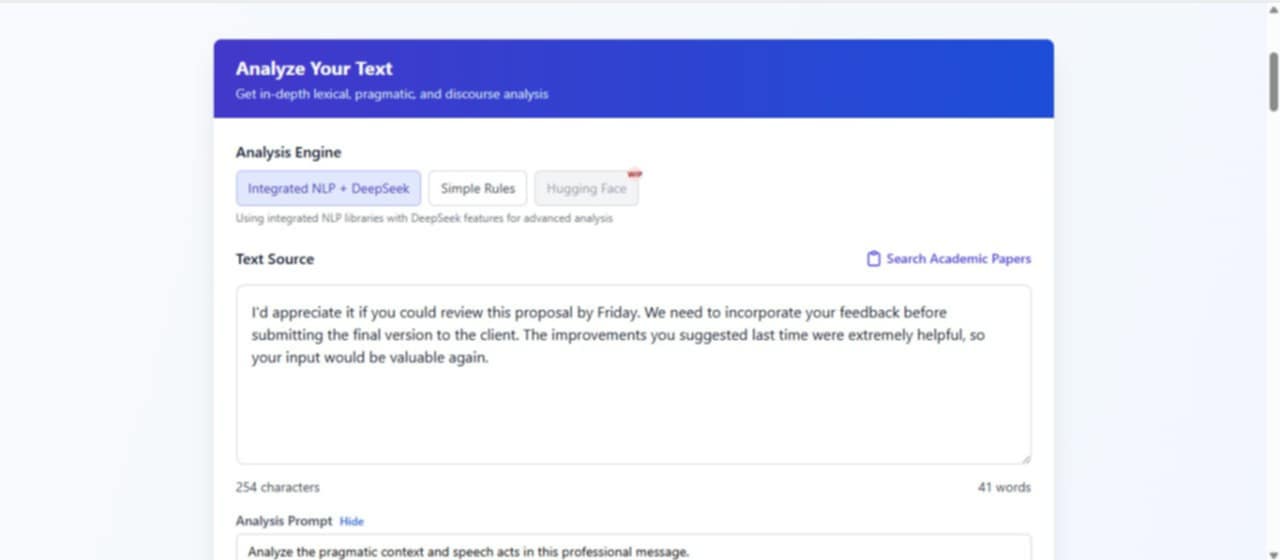
Task: Click the subtitle about in-depth lexical analysis
Action: click(x=392, y=94)
